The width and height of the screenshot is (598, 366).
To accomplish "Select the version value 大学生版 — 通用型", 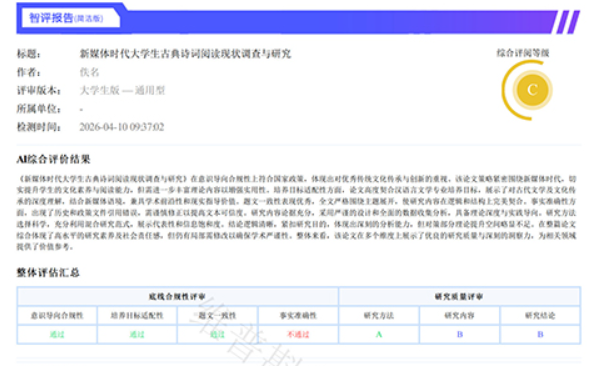I will (122, 90).
